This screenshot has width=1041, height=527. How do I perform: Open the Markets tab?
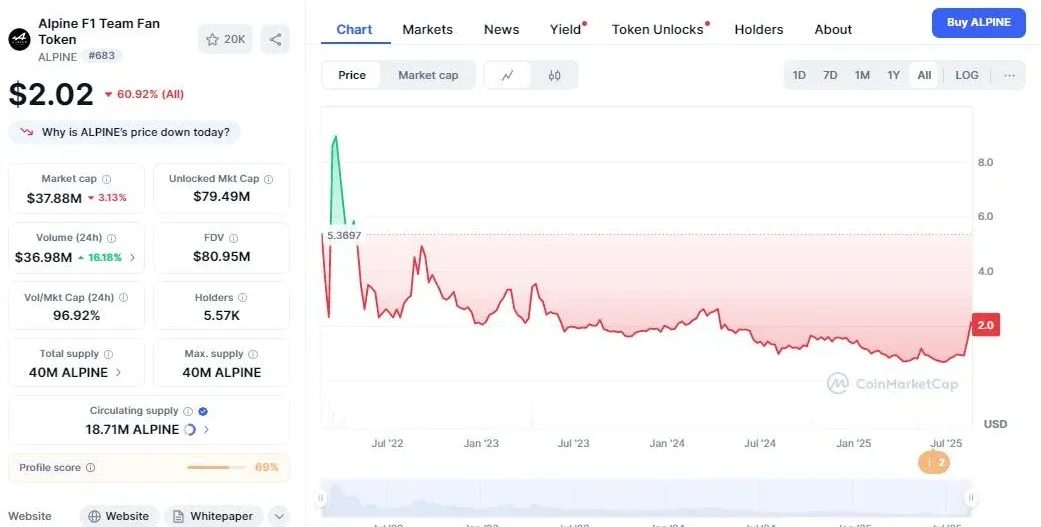[x=428, y=29]
